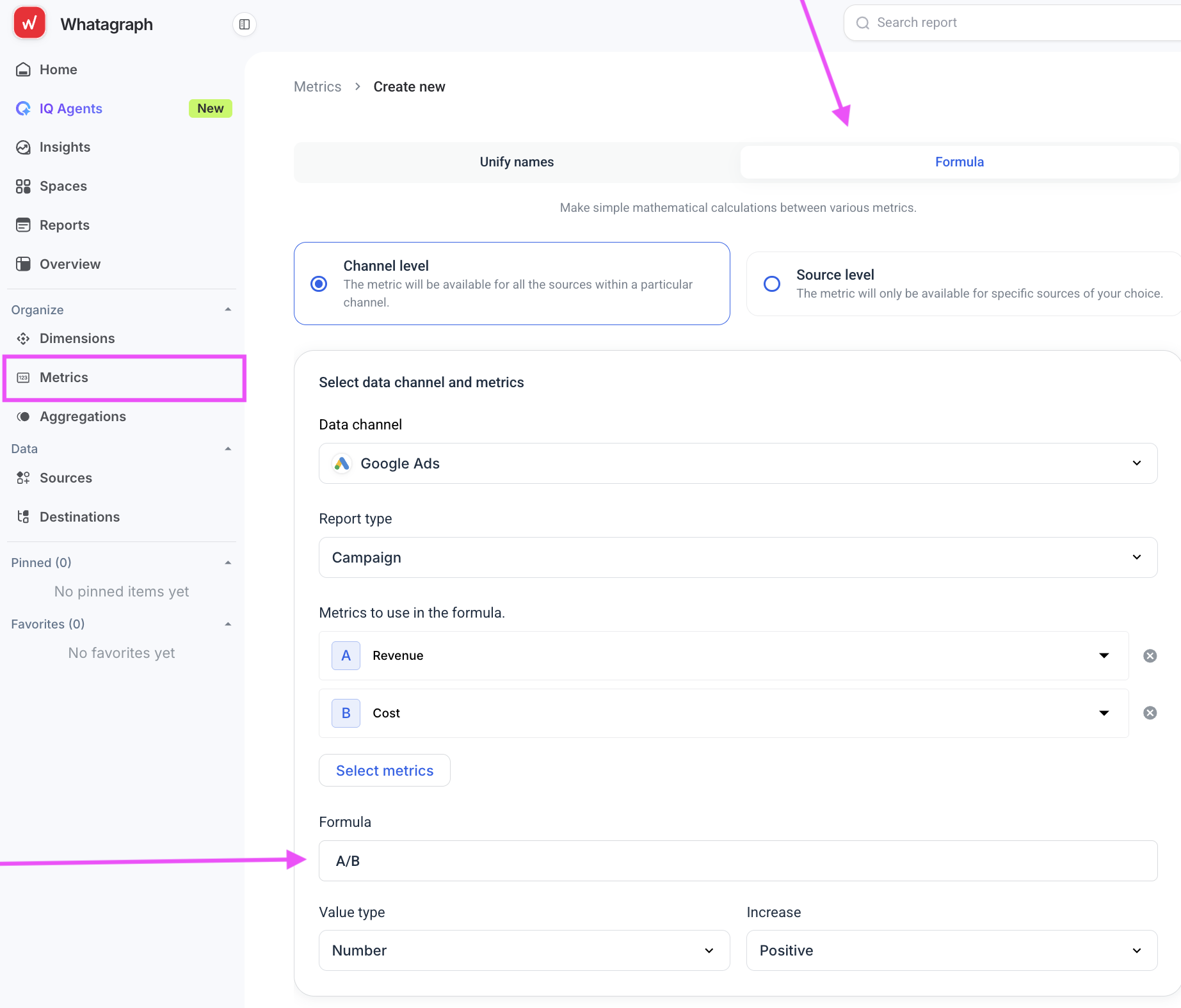This screenshot has height=1008, width=1181.
Task: Click the Reports icon in sidebar
Action: [x=23, y=225]
